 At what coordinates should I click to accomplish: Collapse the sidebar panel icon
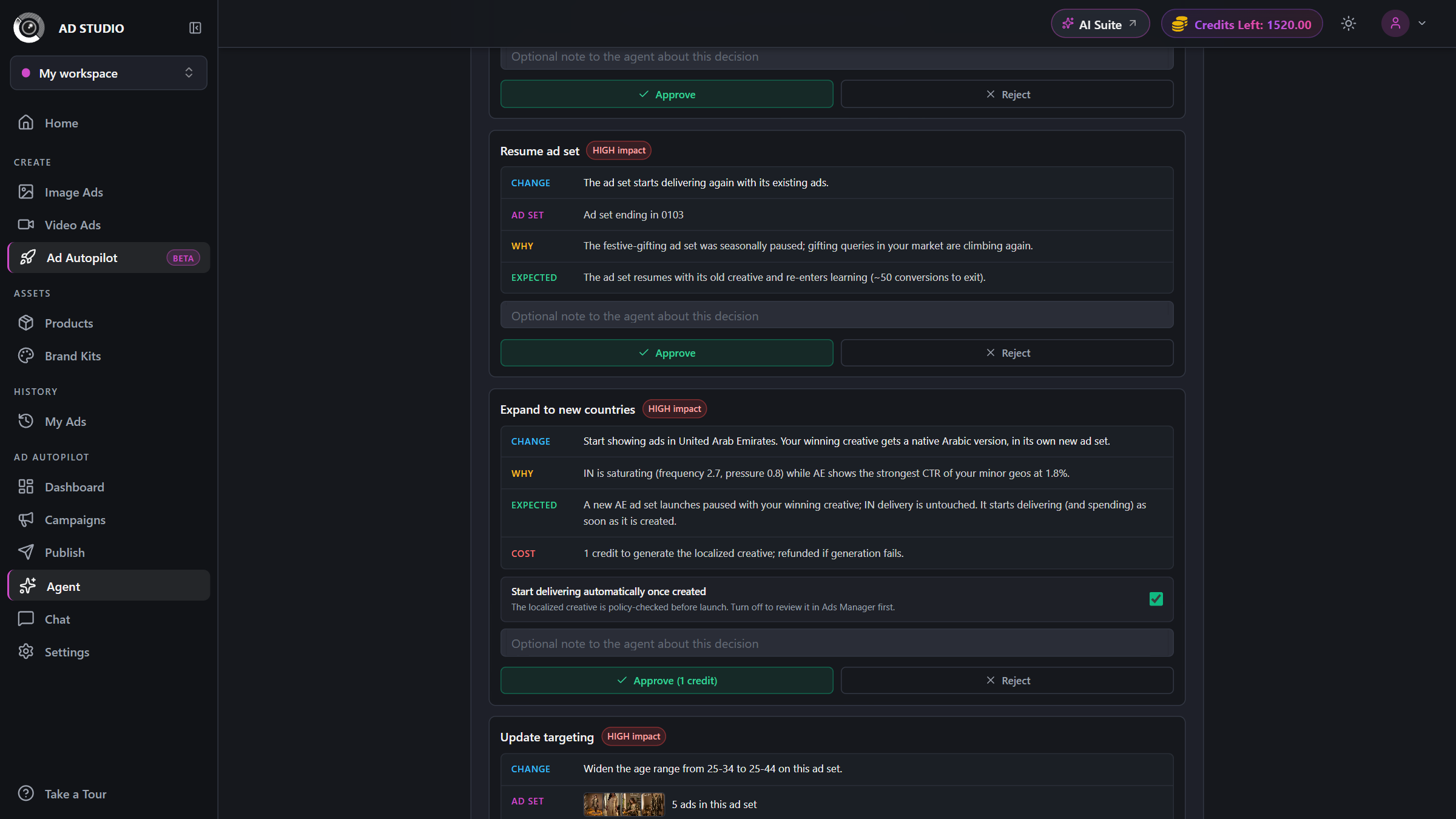195,28
